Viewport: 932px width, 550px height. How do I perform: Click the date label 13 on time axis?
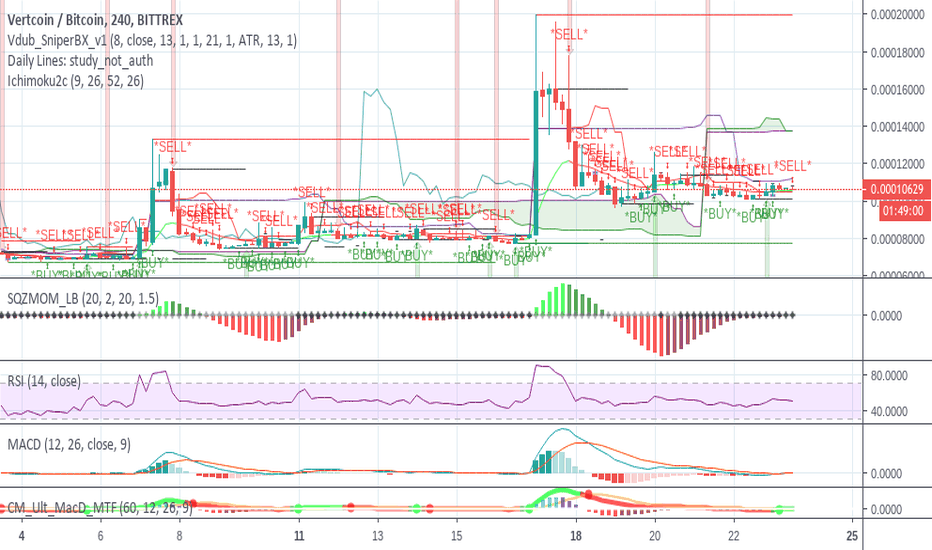[x=378, y=536]
